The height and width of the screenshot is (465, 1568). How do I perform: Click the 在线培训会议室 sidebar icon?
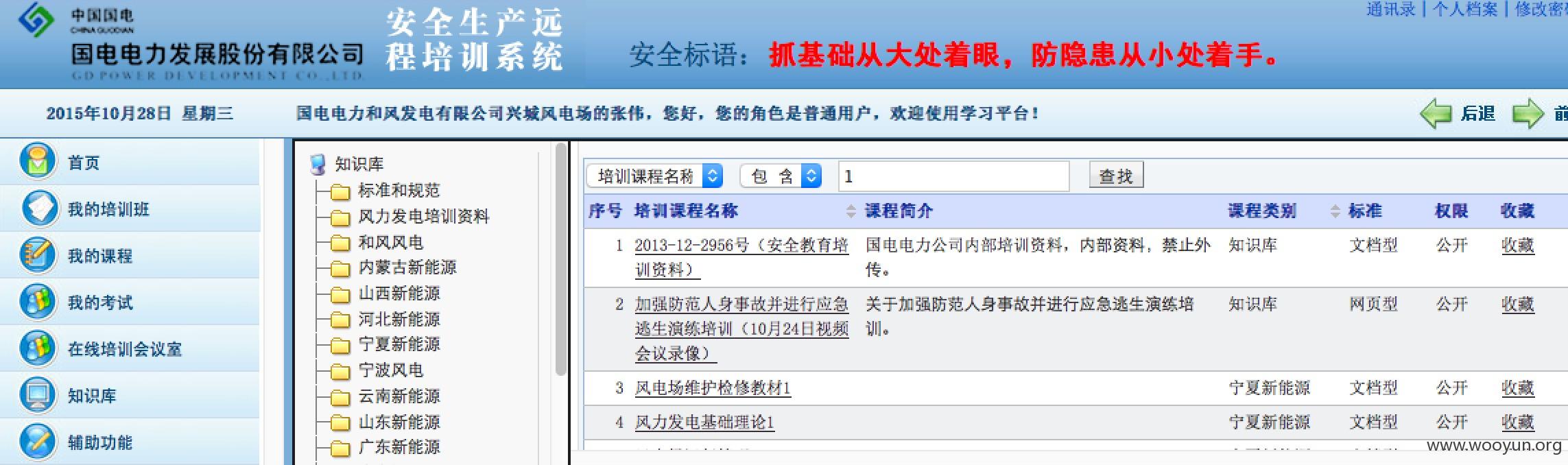pyautogui.click(x=38, y=348)
